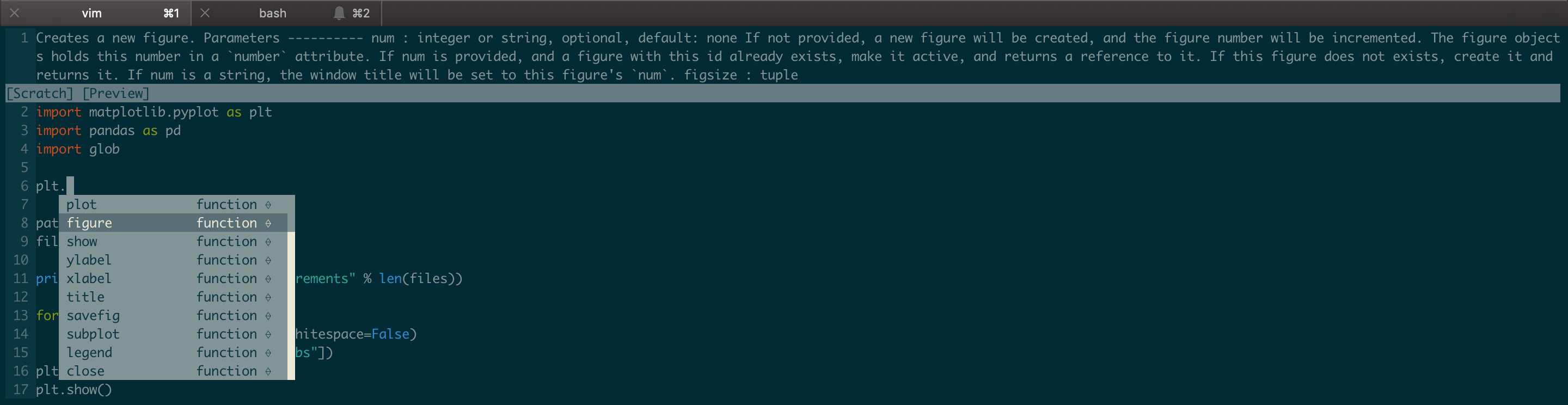Close the vim tab with its X icon
This screenshot has width=1568, height=405.
coord(14,12)
